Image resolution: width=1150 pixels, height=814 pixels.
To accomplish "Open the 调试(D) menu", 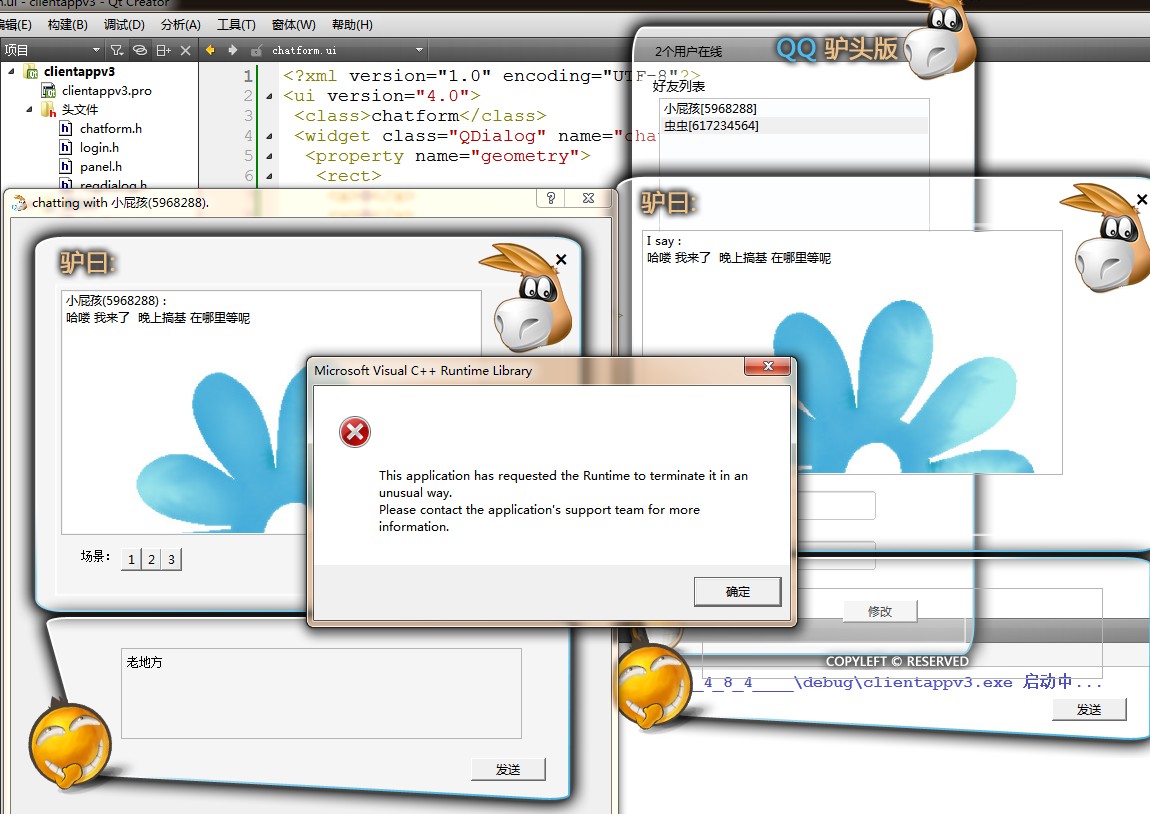I will (124, 25).
